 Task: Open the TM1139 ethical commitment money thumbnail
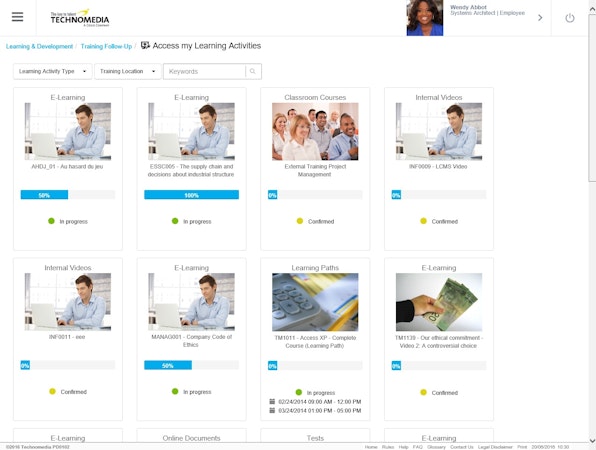[439, 302]
